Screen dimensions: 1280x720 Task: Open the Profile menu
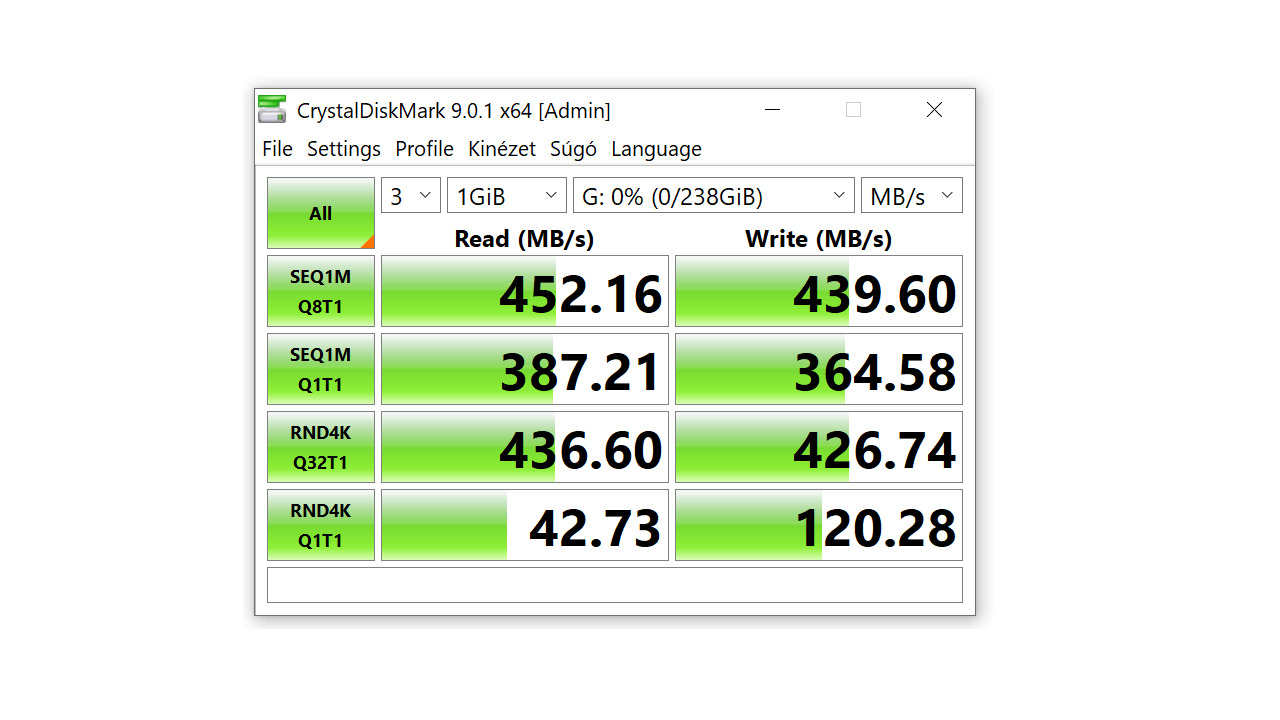[x=424, y=149]
